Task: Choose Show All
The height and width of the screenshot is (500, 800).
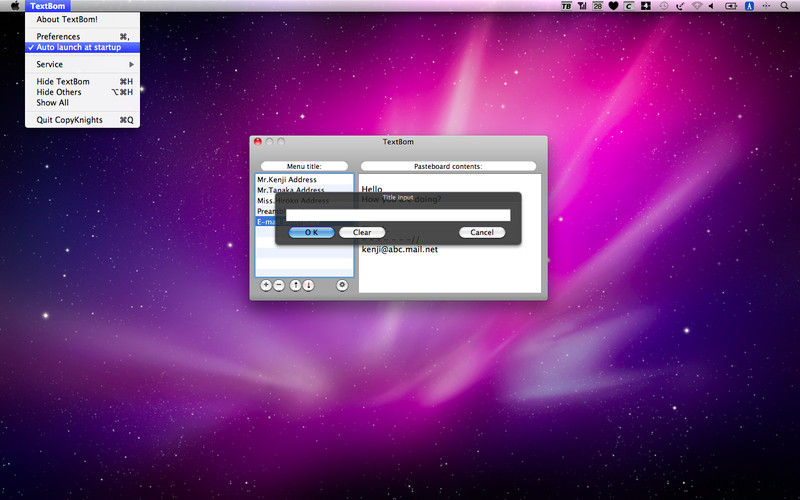Action: [x=82, y=103]
